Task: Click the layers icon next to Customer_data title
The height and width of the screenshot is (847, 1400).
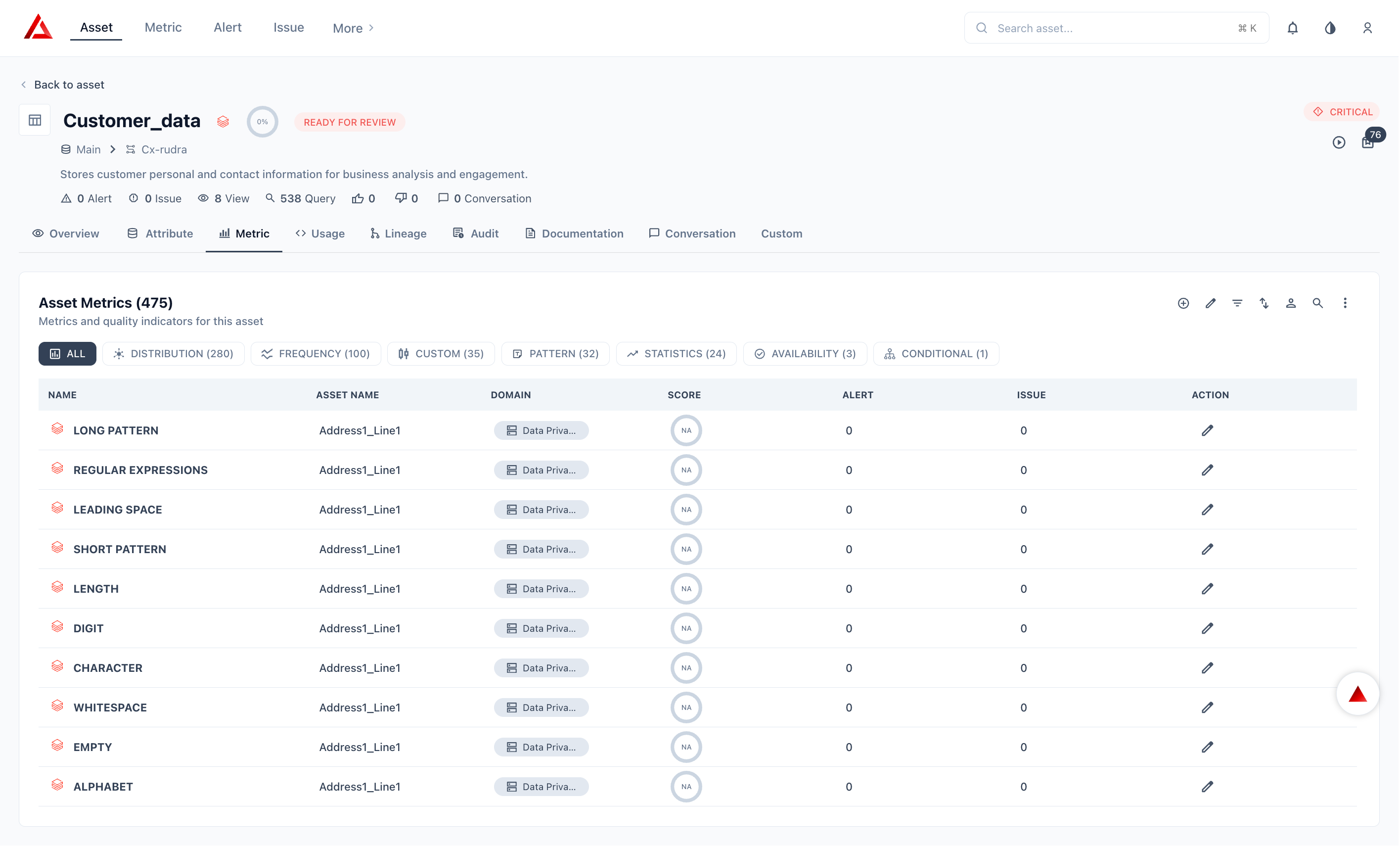Action: [x=224, y=122]
